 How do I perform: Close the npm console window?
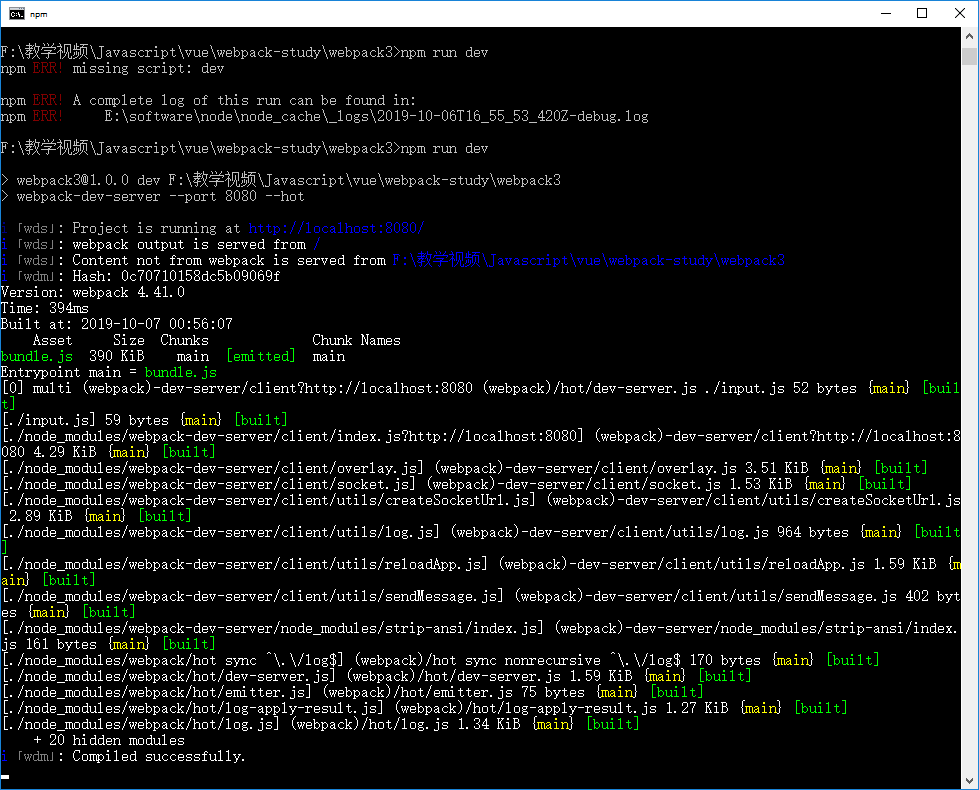[x=960, y=13]
